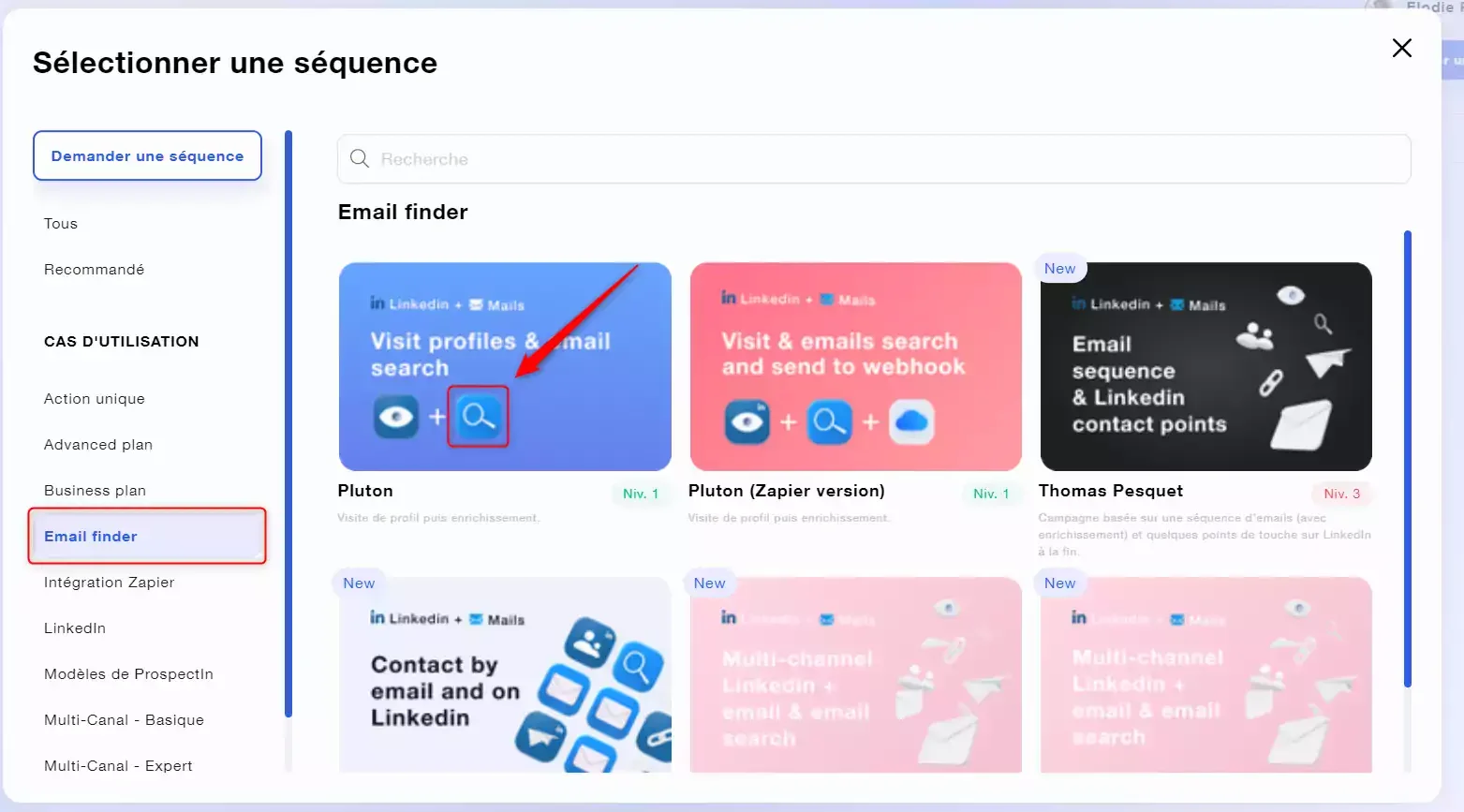The height and width of the screenshot is (812, 1464).
Task: Select the Email finder category
Action: click(147, 536)
